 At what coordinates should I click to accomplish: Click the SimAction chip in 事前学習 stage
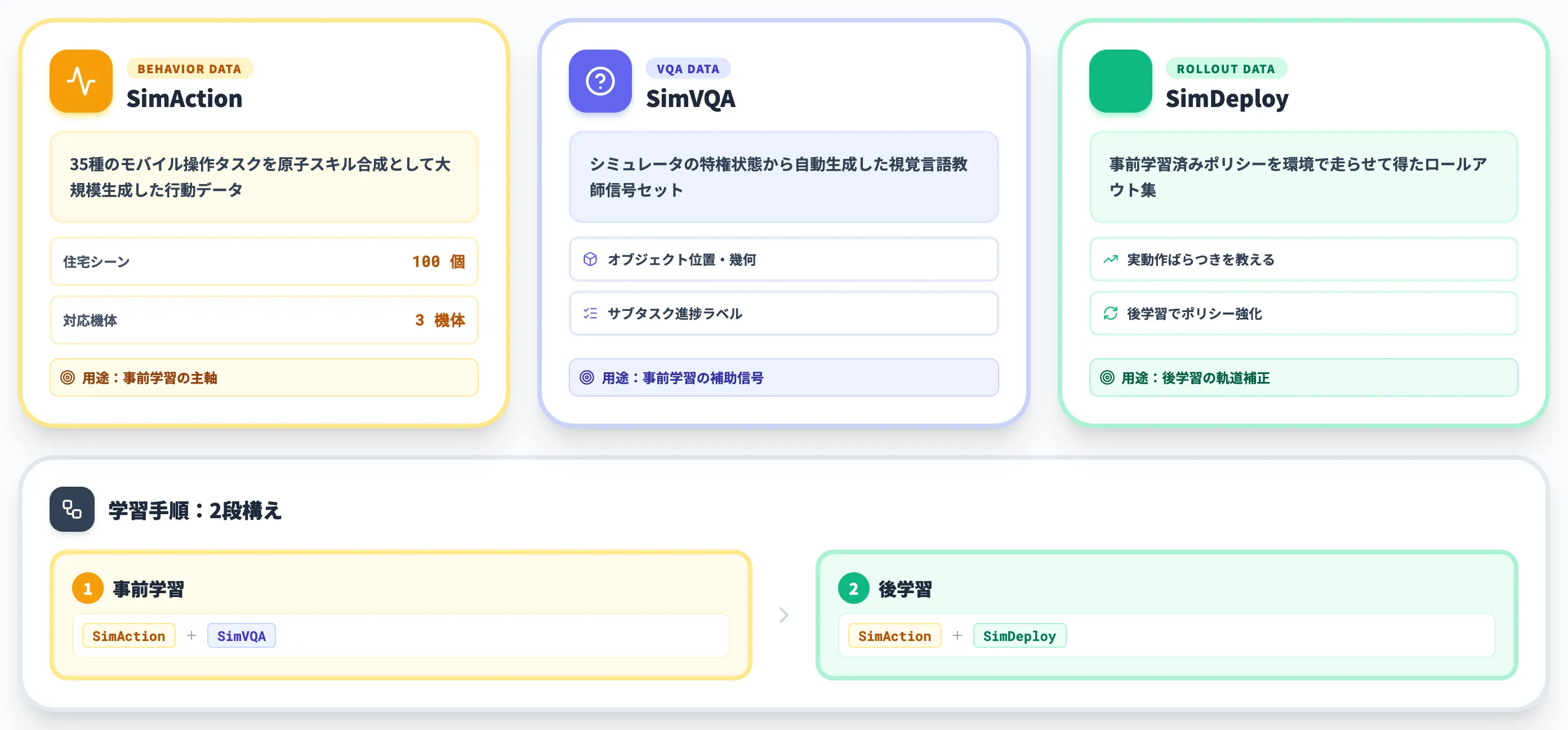point(128,635)
